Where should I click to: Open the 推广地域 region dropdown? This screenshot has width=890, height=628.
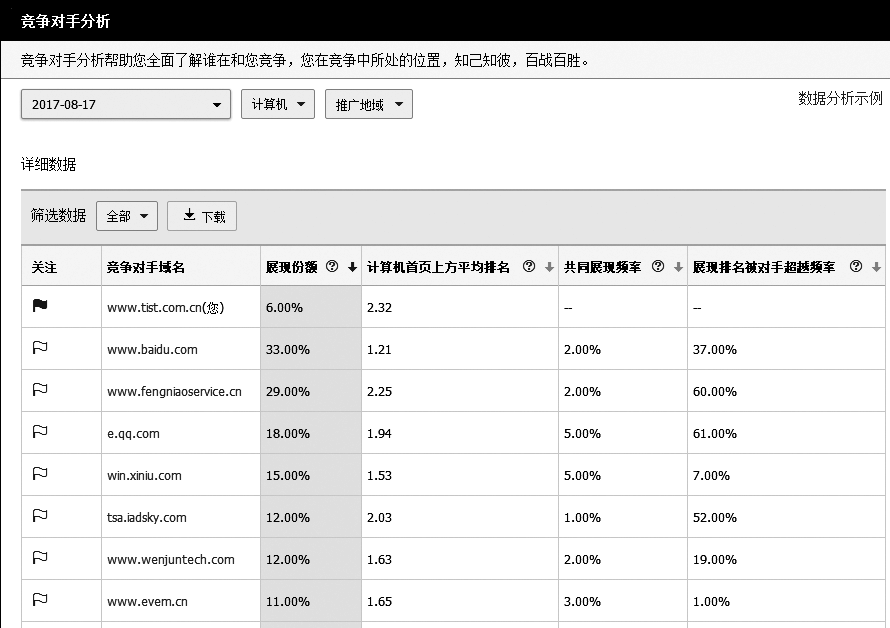click(x=368, y=105)
